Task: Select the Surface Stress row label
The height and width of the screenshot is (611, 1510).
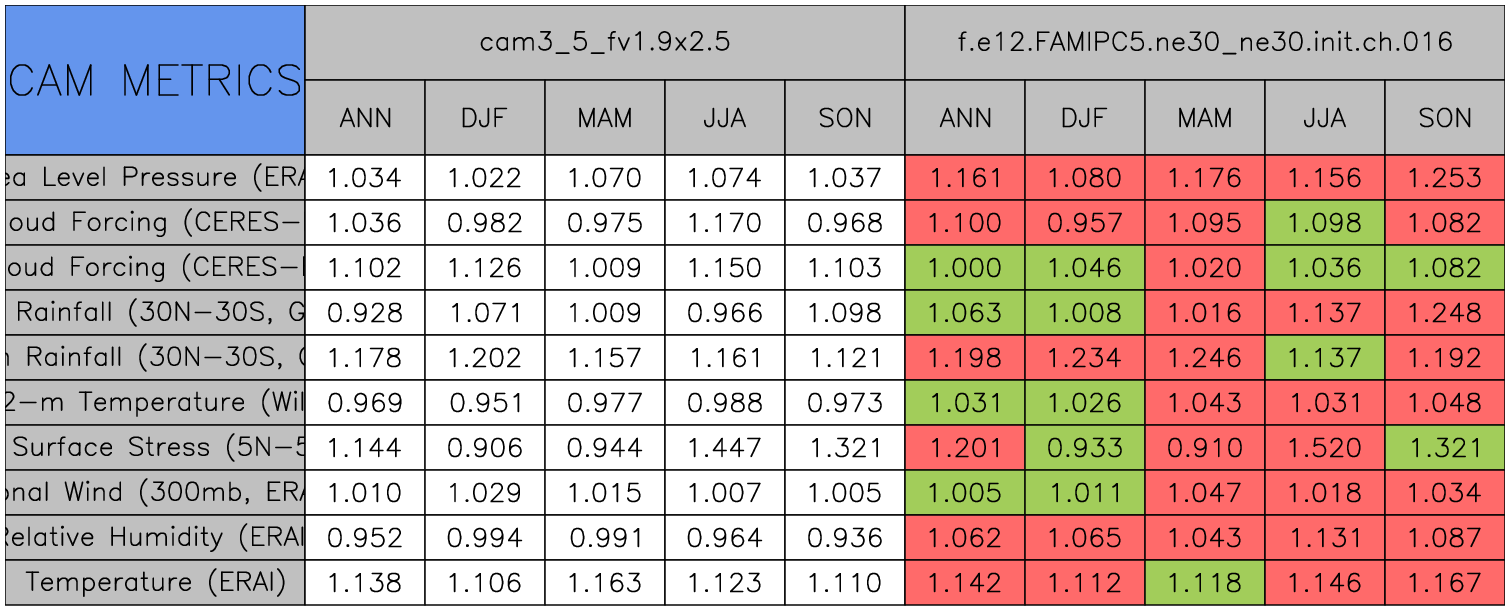Action: coord(155,448)
